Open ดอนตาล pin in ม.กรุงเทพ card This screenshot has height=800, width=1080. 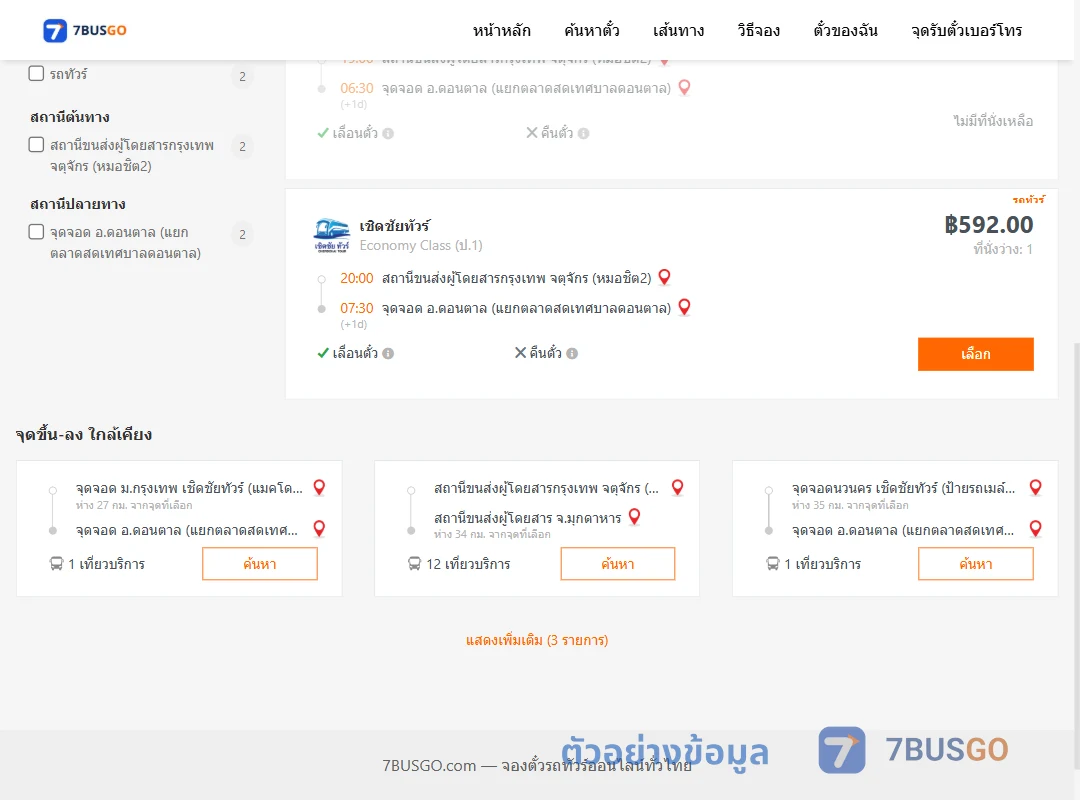[319, 529]
